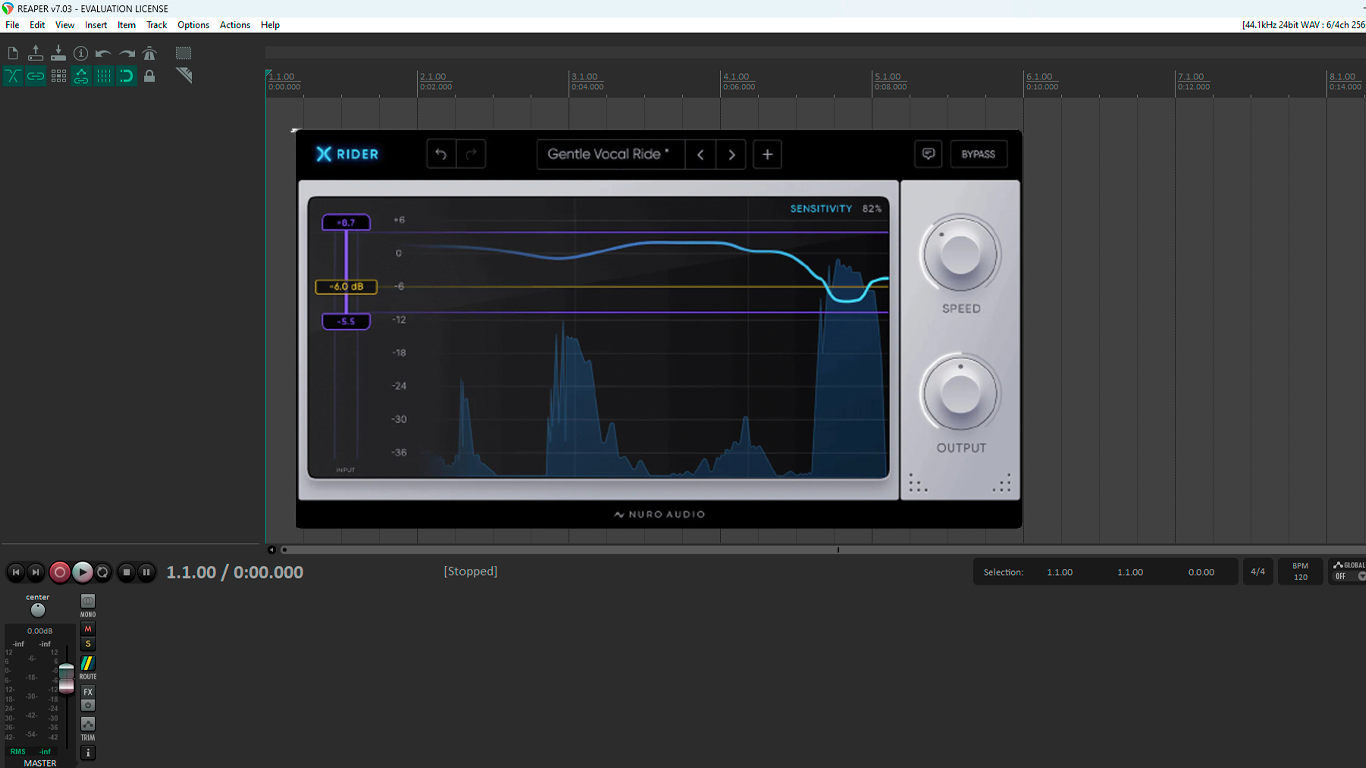This screenshot has width=1366, height=768.
Task: Click the transport Stop button
Action: tap(126, 572)
